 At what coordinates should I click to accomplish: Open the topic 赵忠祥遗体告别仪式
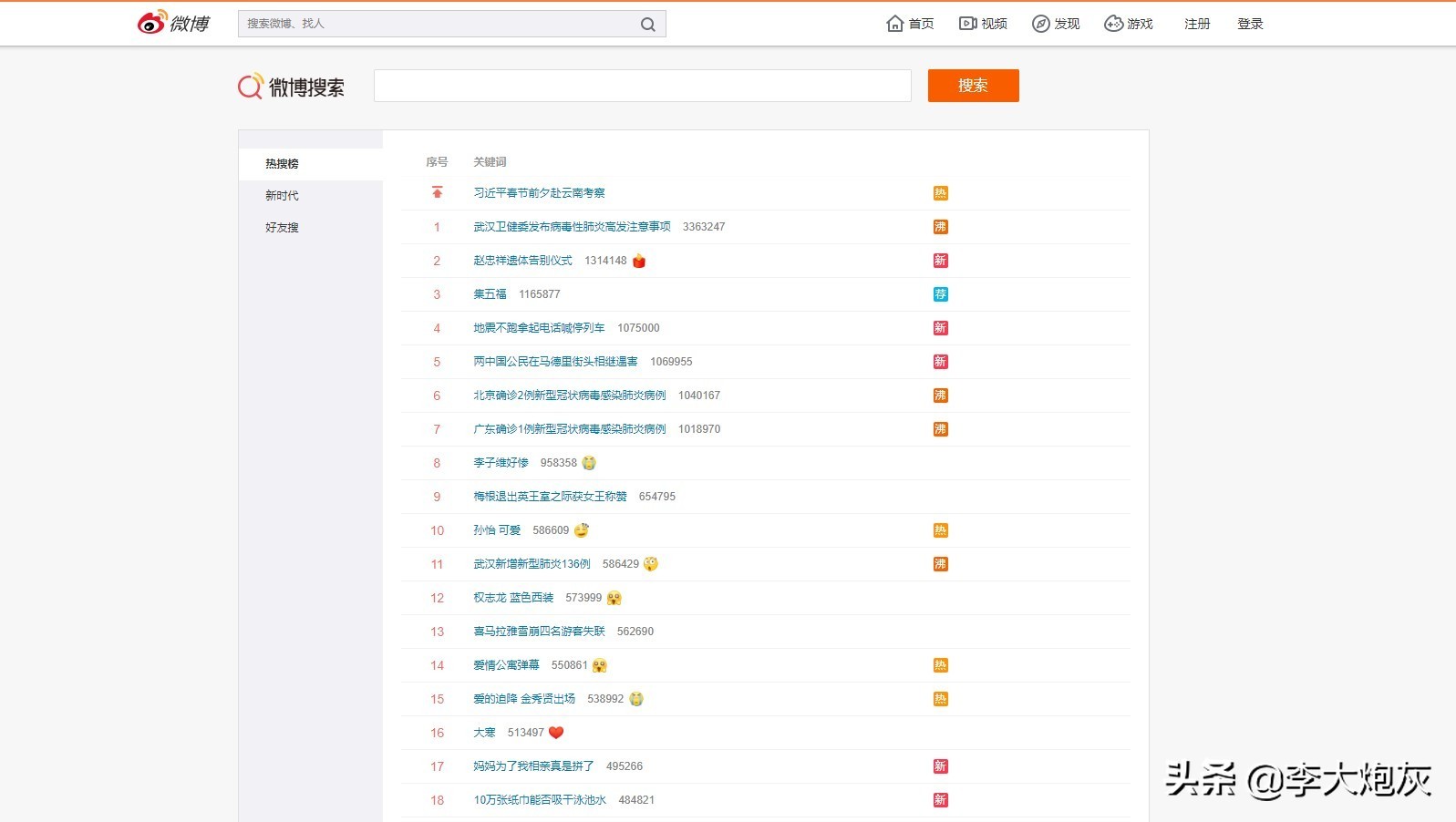[522, 261]
